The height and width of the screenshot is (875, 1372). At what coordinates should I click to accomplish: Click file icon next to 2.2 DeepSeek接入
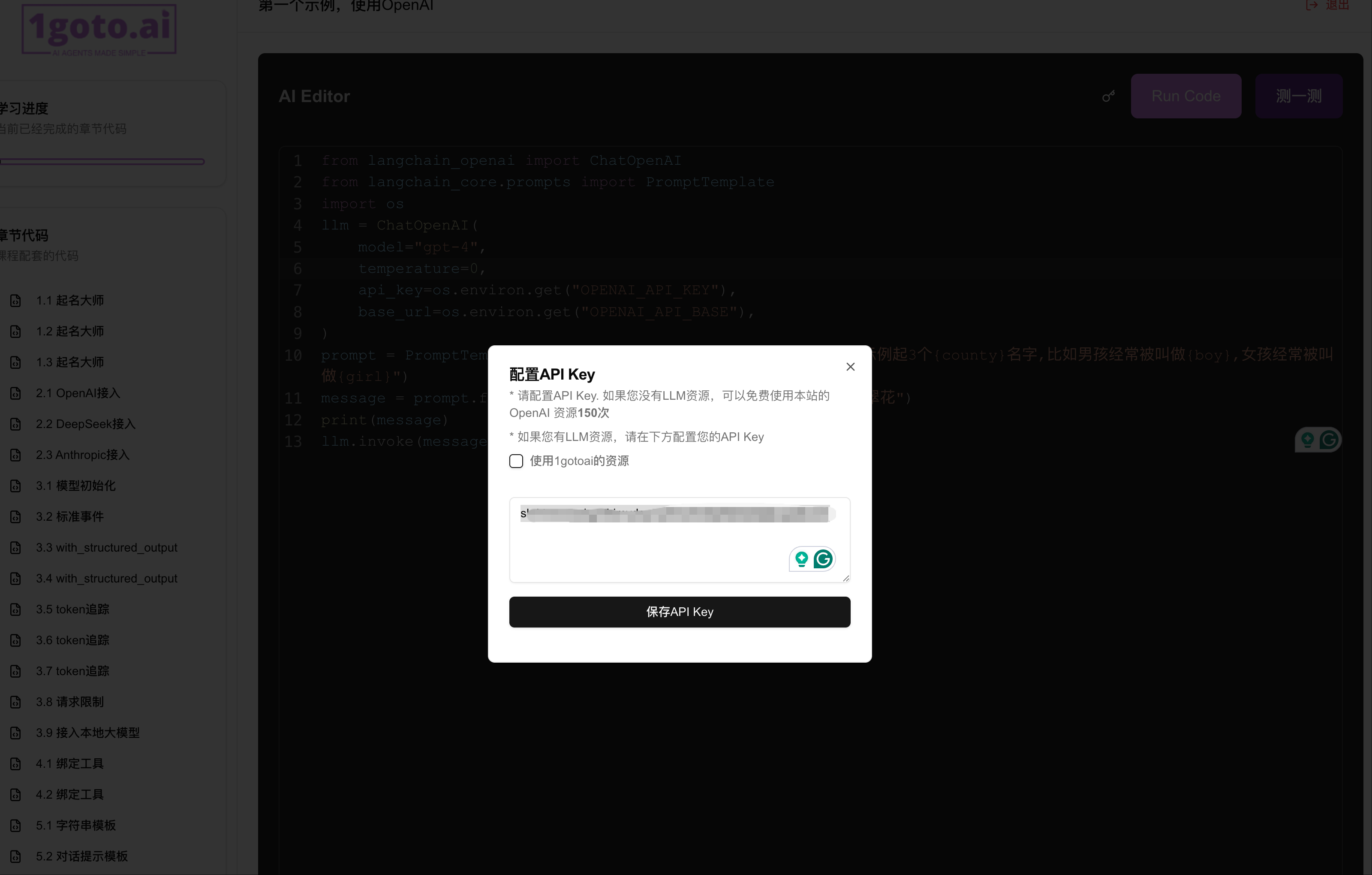16,424
